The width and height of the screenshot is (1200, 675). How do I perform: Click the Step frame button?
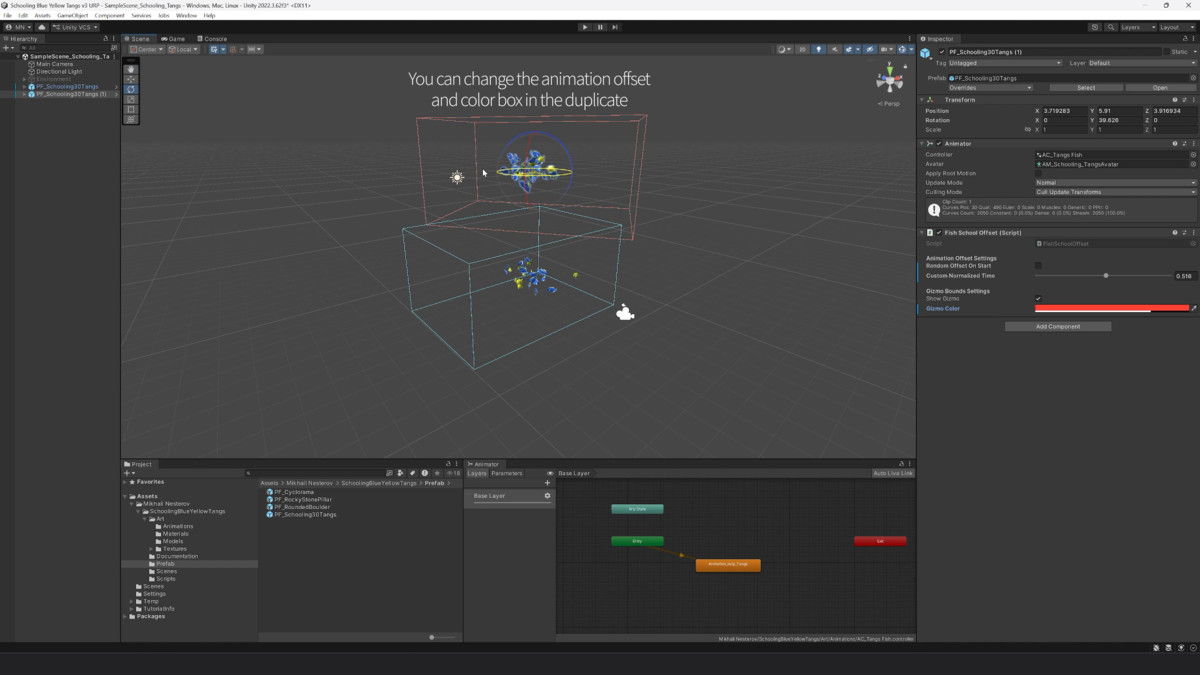point(615,27)
